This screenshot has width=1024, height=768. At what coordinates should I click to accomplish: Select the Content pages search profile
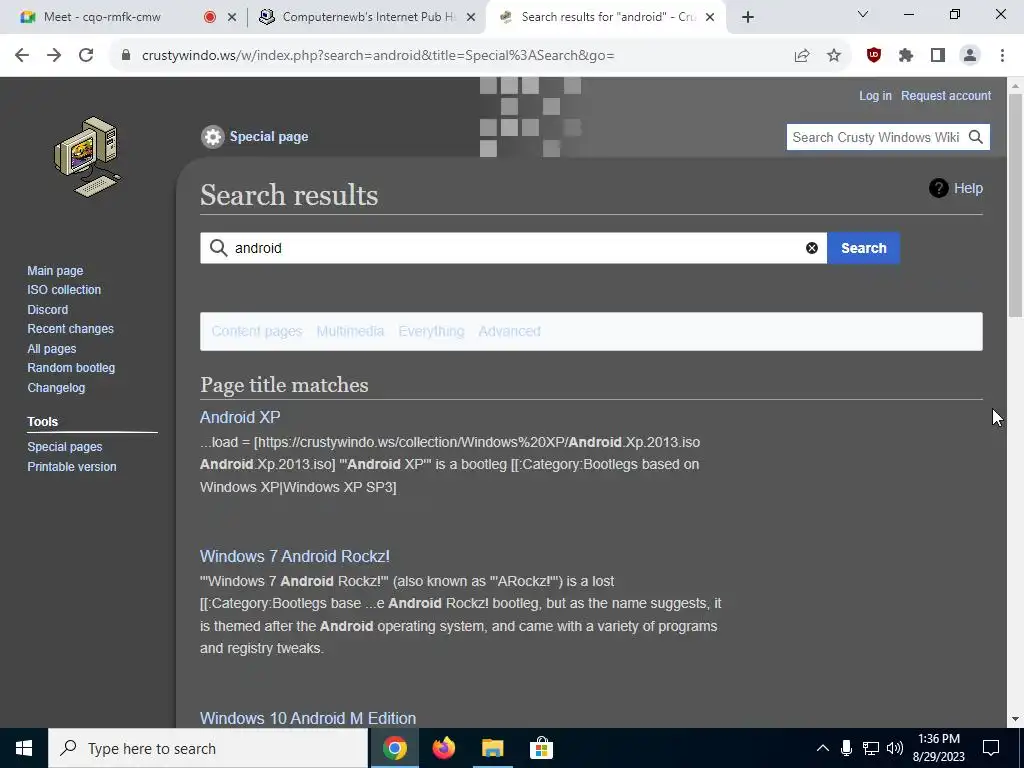click(257, 331)
